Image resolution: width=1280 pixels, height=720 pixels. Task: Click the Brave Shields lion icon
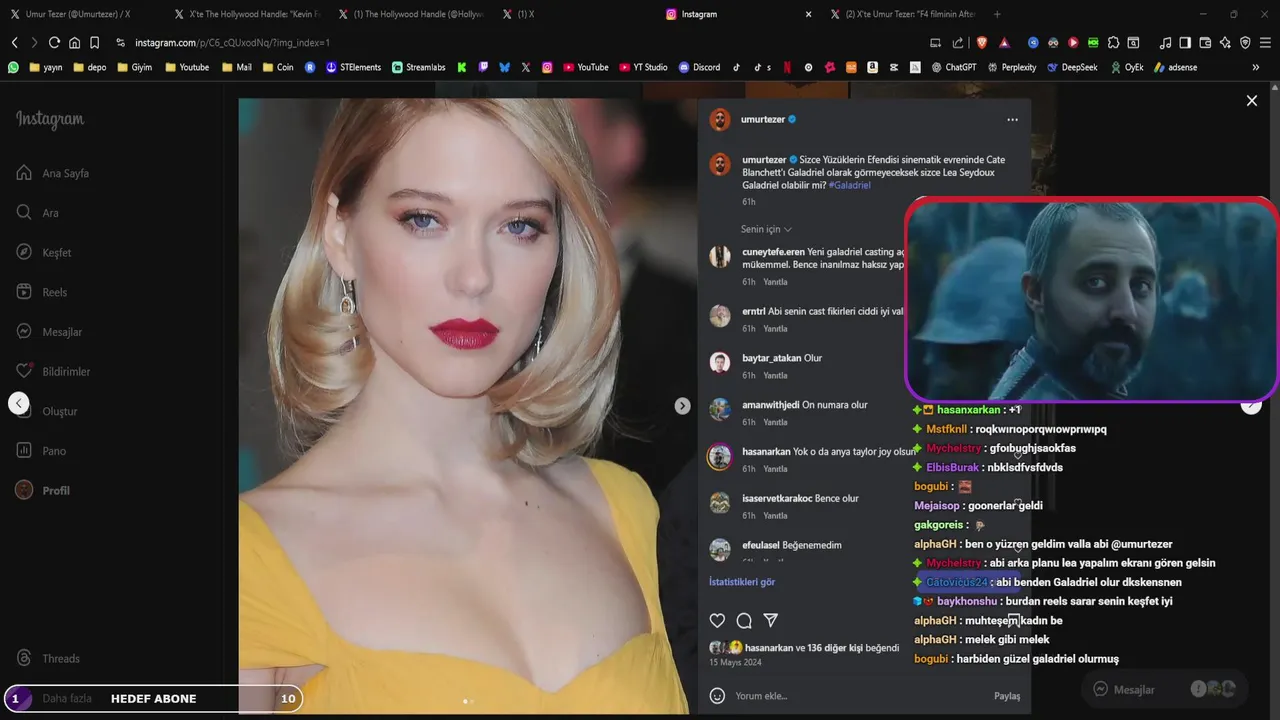(x=981, y=43)
